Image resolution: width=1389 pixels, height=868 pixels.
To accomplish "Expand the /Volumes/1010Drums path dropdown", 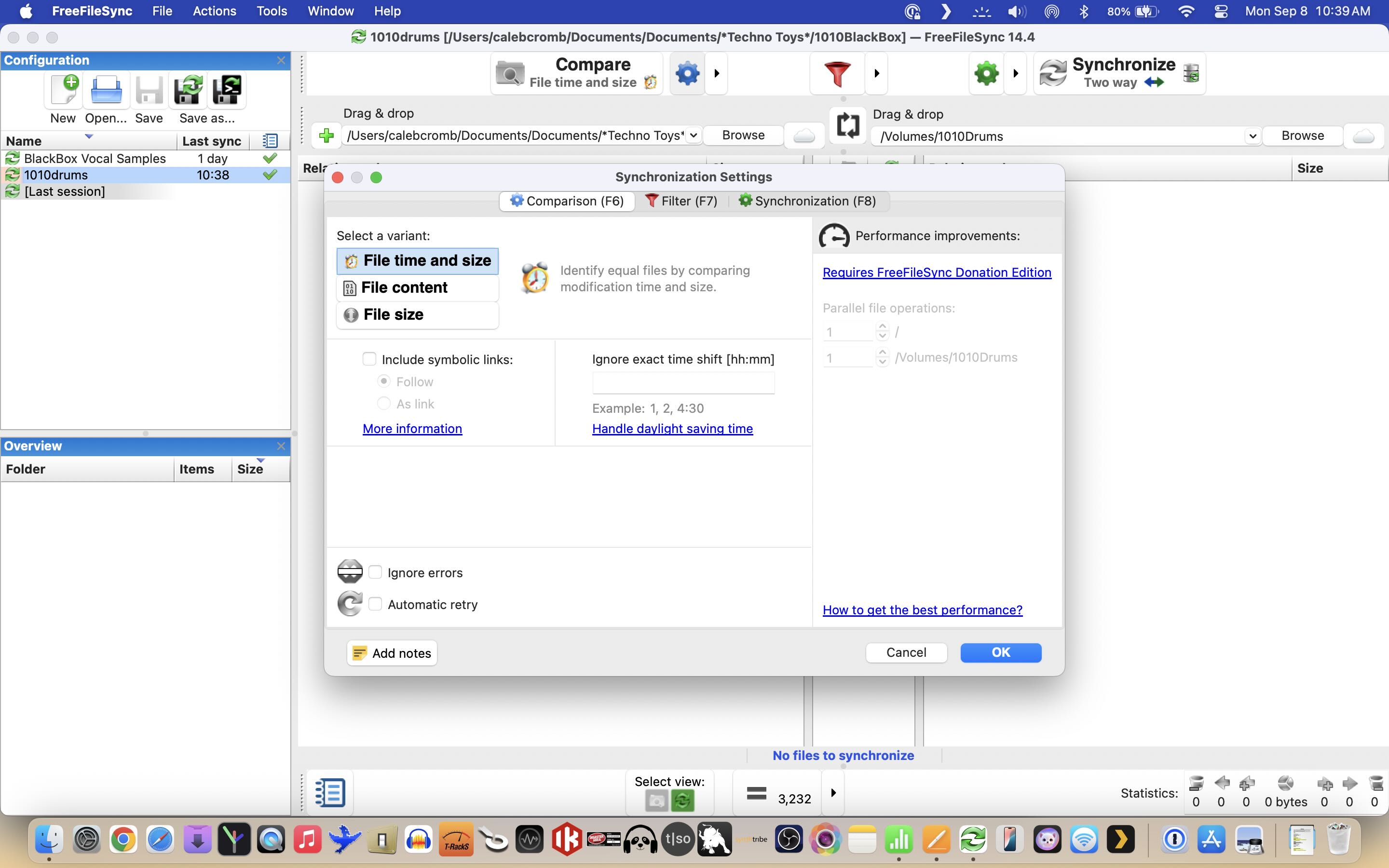I will [1252, 136].
